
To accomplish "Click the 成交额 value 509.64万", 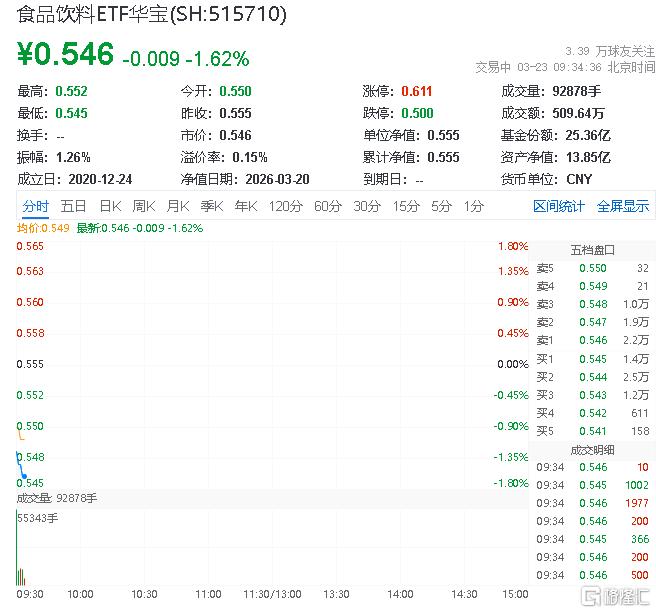I will click(x=579, y=113).
